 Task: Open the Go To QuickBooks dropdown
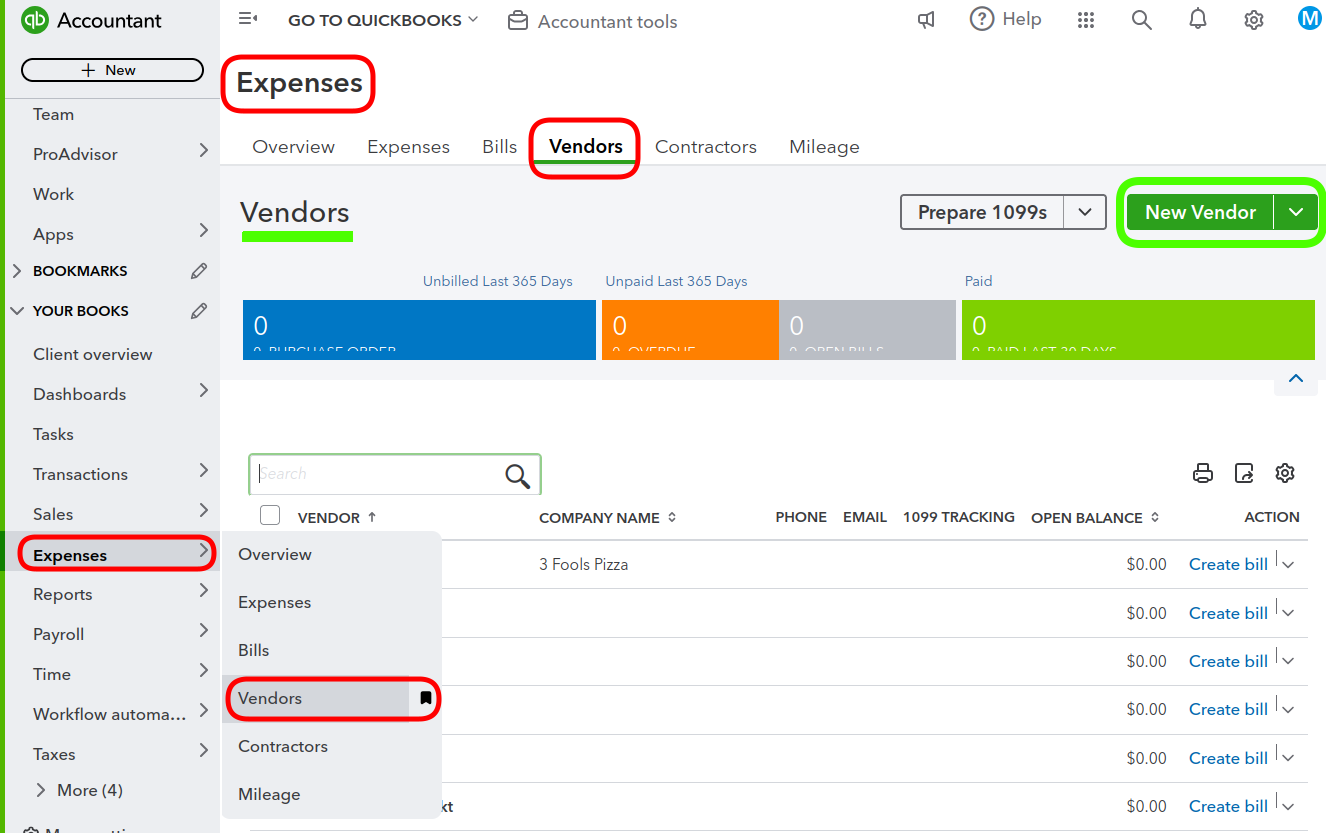[x=383, y=20]
